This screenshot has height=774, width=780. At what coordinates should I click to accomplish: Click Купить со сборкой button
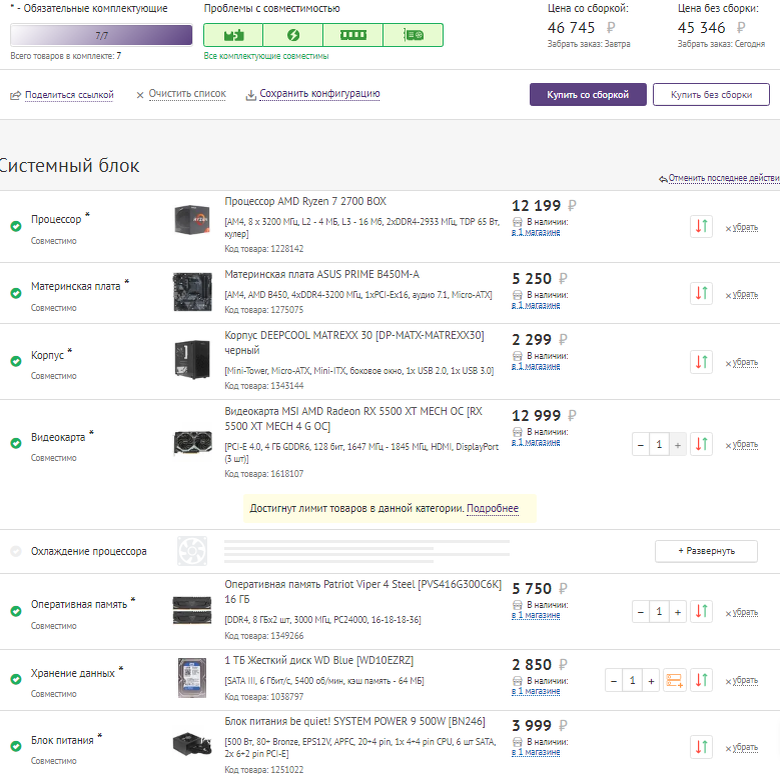pyautogui.click(x=588, y=95)
